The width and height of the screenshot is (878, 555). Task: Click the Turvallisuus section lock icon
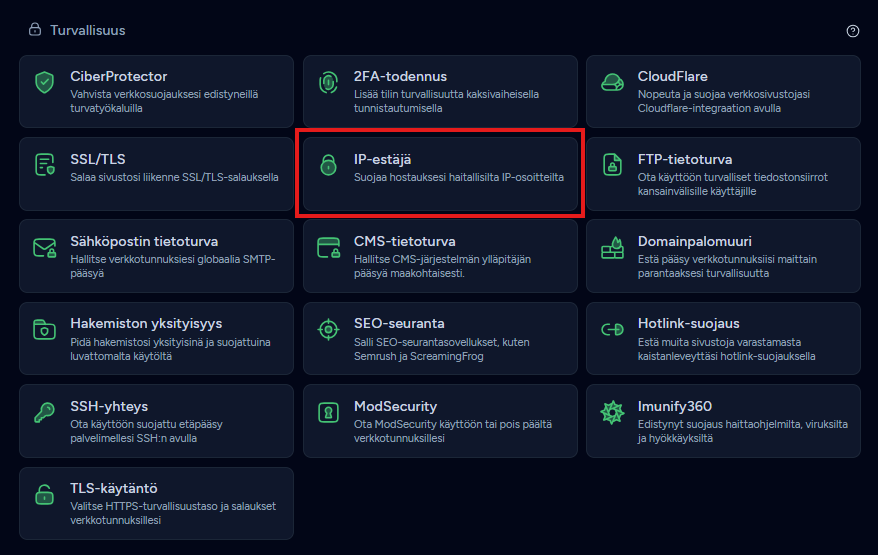click(x=35, y=29)
